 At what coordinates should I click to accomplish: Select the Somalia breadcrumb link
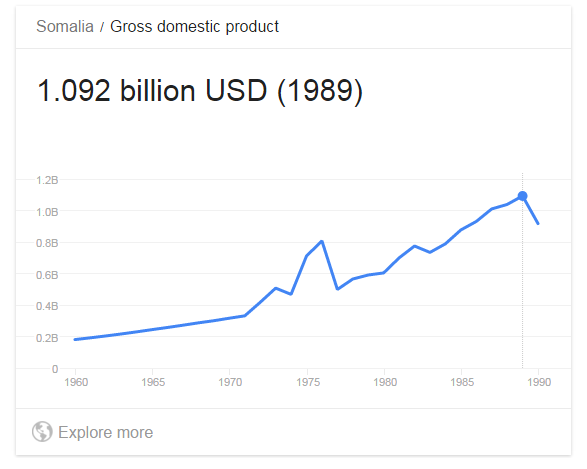pyautogui.click(x=65, y=27)
